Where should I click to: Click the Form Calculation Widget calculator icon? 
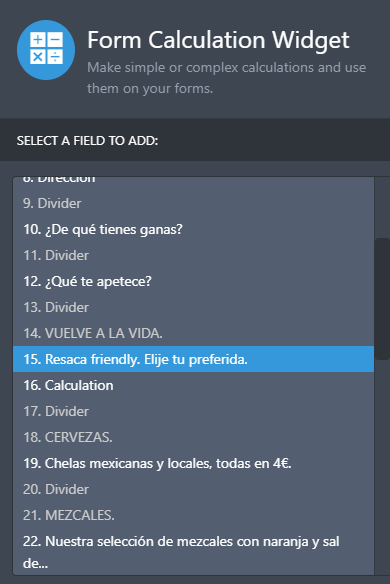point(46,50)
